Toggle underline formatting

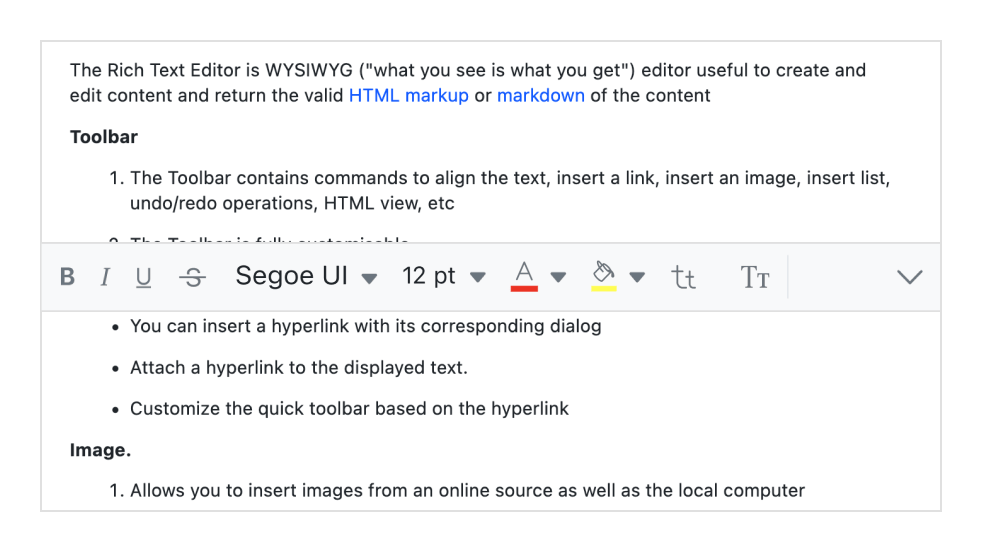pyautogui.click(x=144, y=277)
